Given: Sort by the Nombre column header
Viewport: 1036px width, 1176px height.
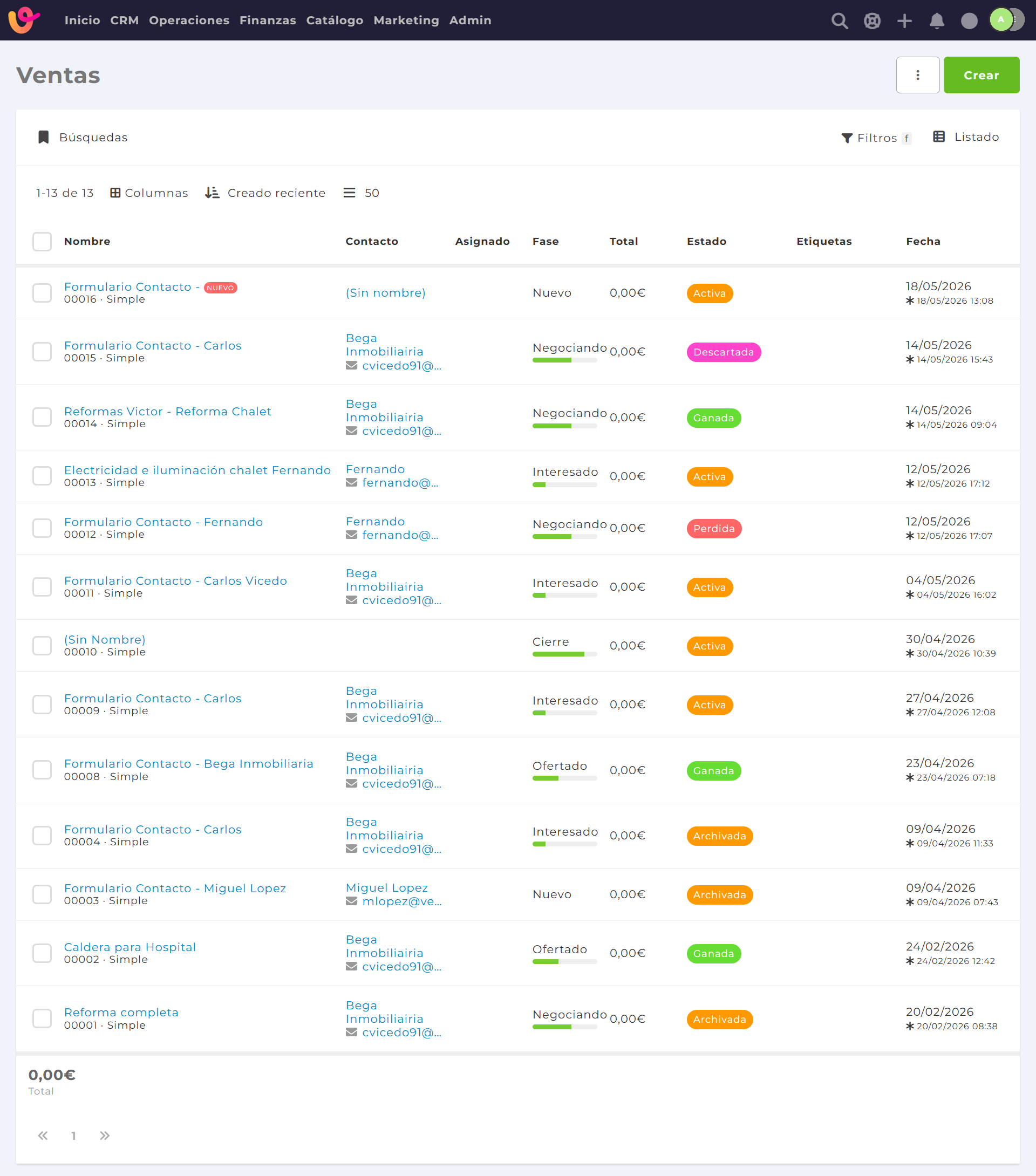Looking at the screenshot, I should pos(87,242).
